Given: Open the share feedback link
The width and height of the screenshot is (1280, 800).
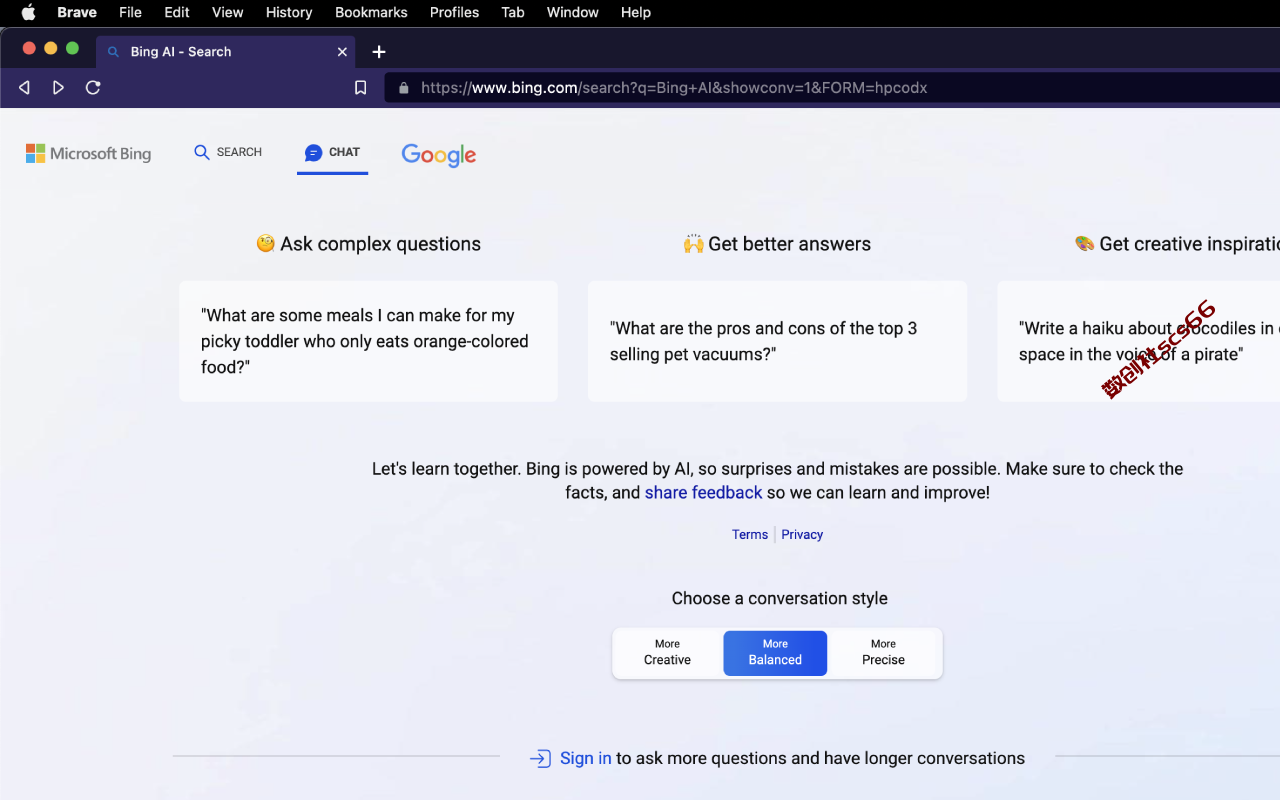Looking at the screenshot, I should (703, 492).
